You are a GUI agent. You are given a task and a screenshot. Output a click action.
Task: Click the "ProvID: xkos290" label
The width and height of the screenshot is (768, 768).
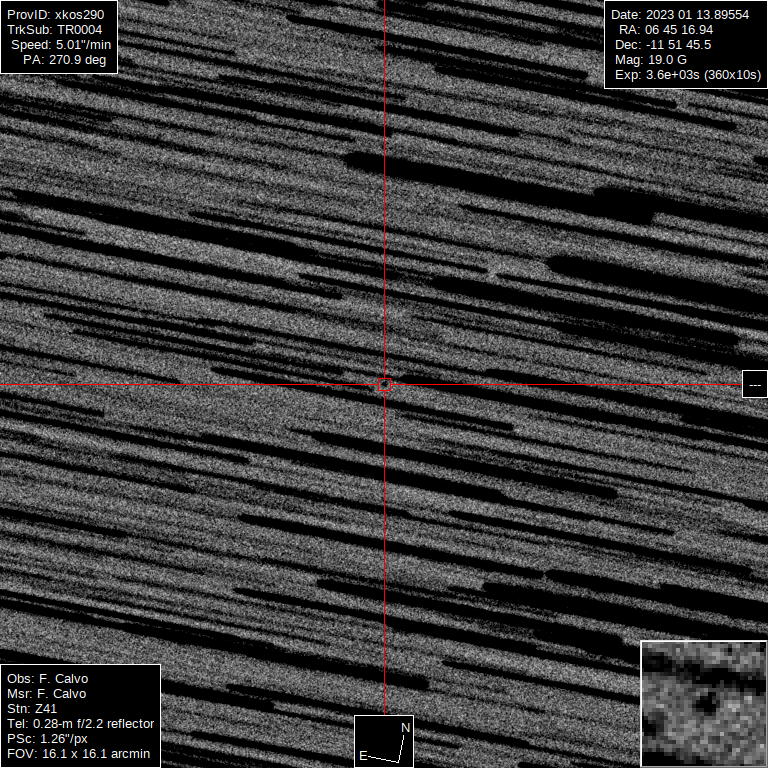(55, 15)
